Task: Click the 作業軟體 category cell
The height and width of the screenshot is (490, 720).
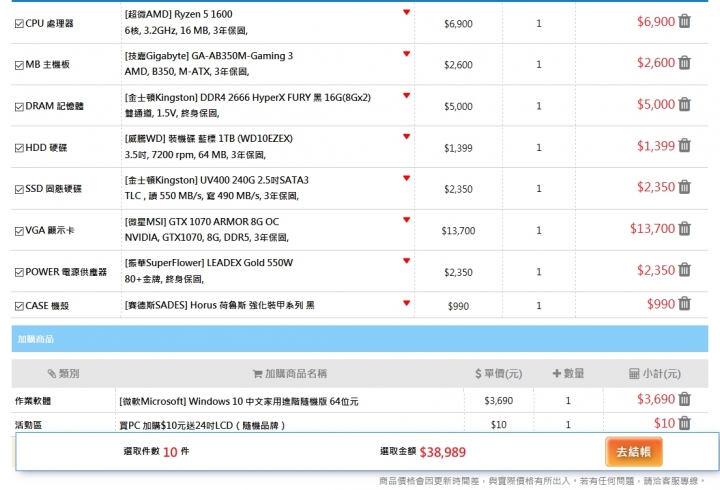Action: [x=33, y=401]
